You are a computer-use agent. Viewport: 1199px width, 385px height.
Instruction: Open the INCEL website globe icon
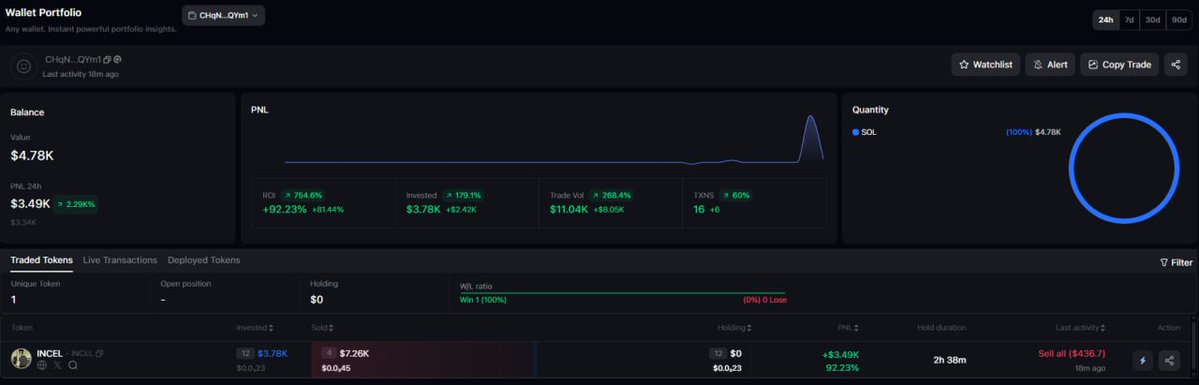[x=42, y=365]
